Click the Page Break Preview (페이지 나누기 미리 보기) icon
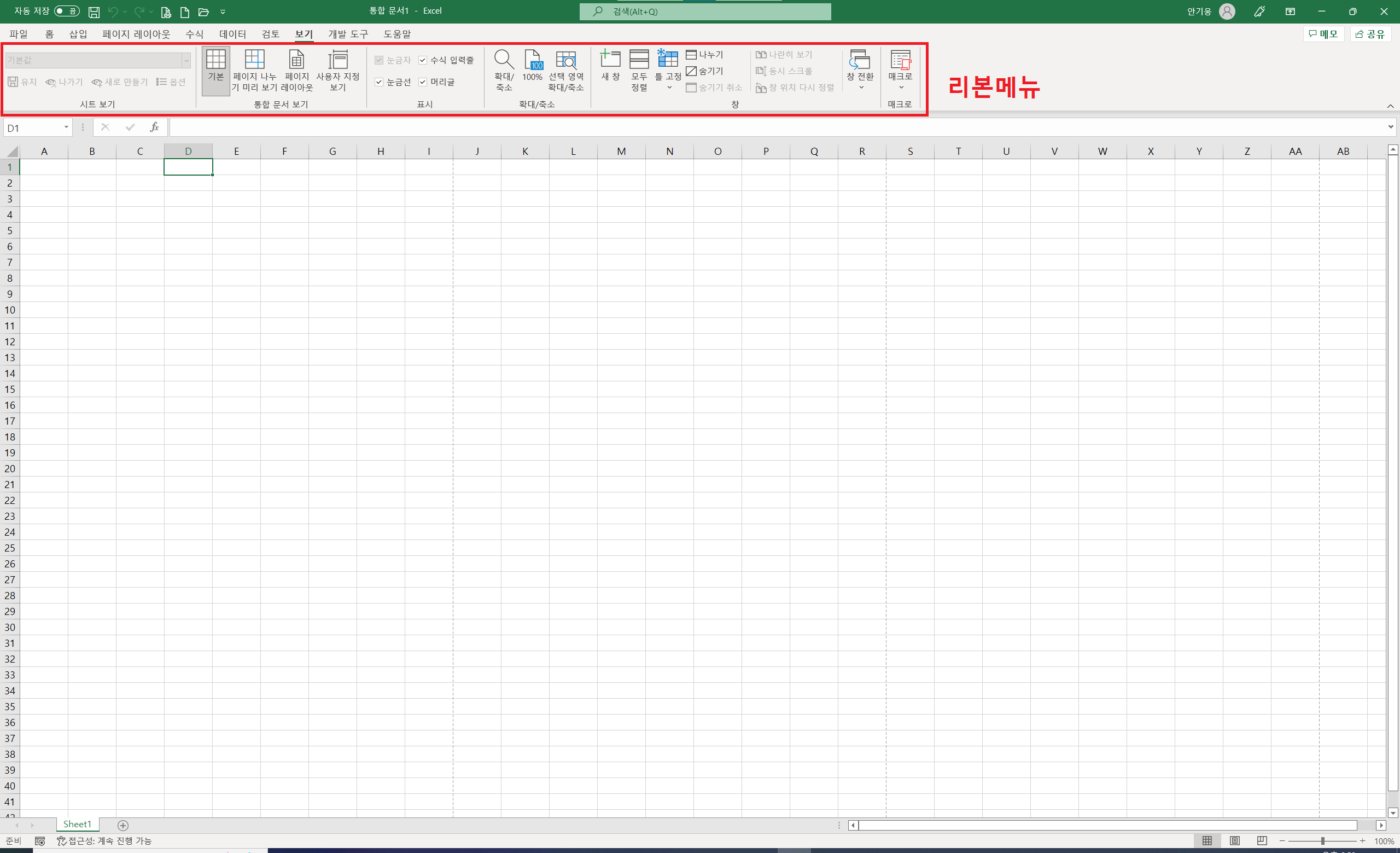Screen dimensions: 1400x853 (254, 60)
